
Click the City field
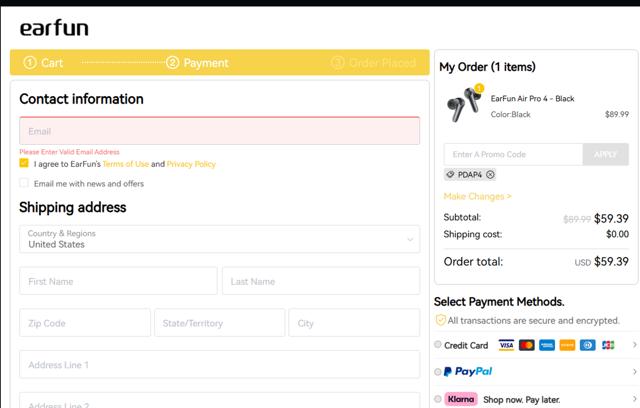(354, 323)
